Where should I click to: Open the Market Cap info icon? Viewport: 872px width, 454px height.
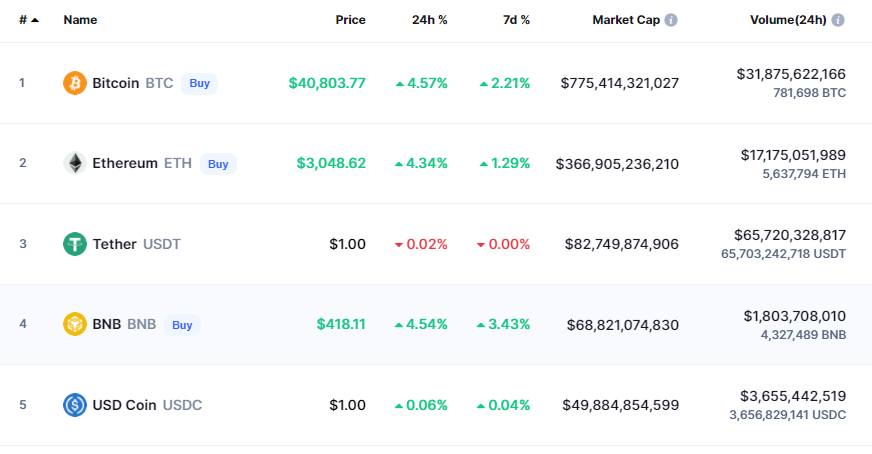[671, 20]
